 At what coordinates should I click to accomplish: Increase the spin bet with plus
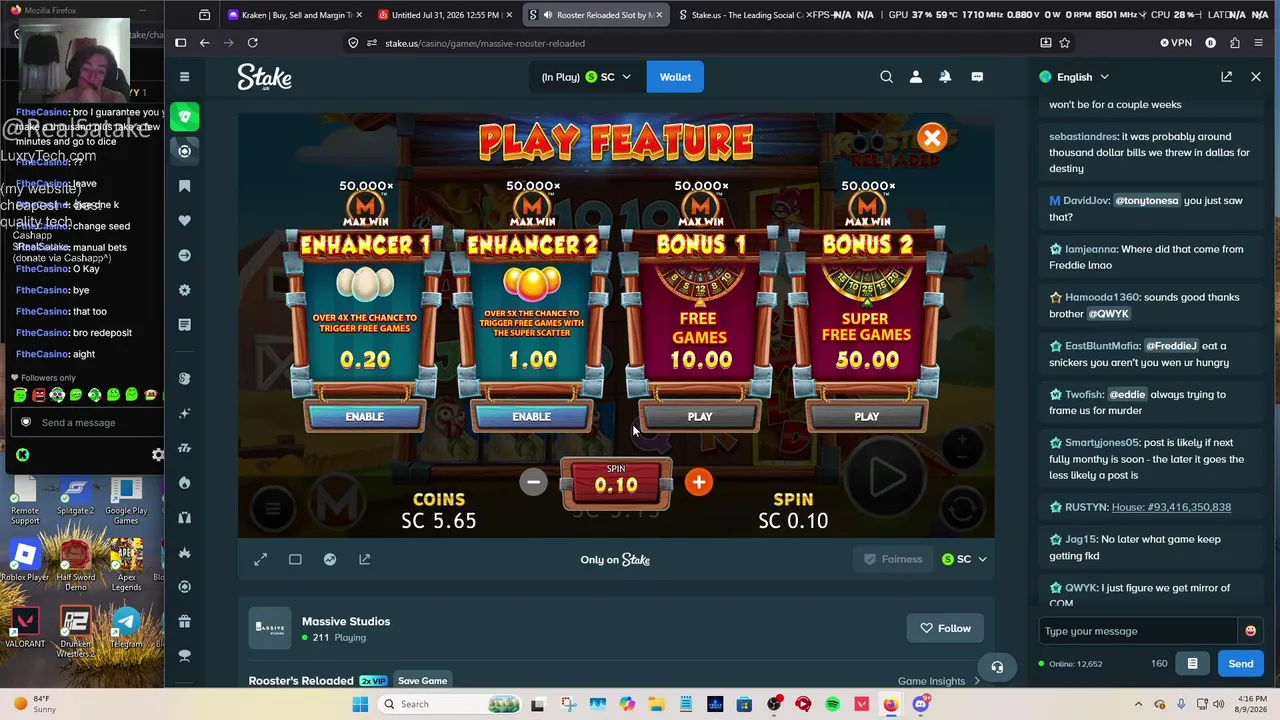point(698,482)
